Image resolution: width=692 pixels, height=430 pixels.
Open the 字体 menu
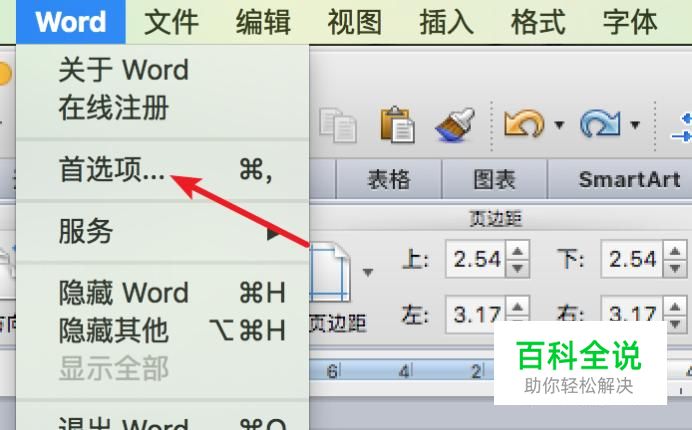(630, 22)
